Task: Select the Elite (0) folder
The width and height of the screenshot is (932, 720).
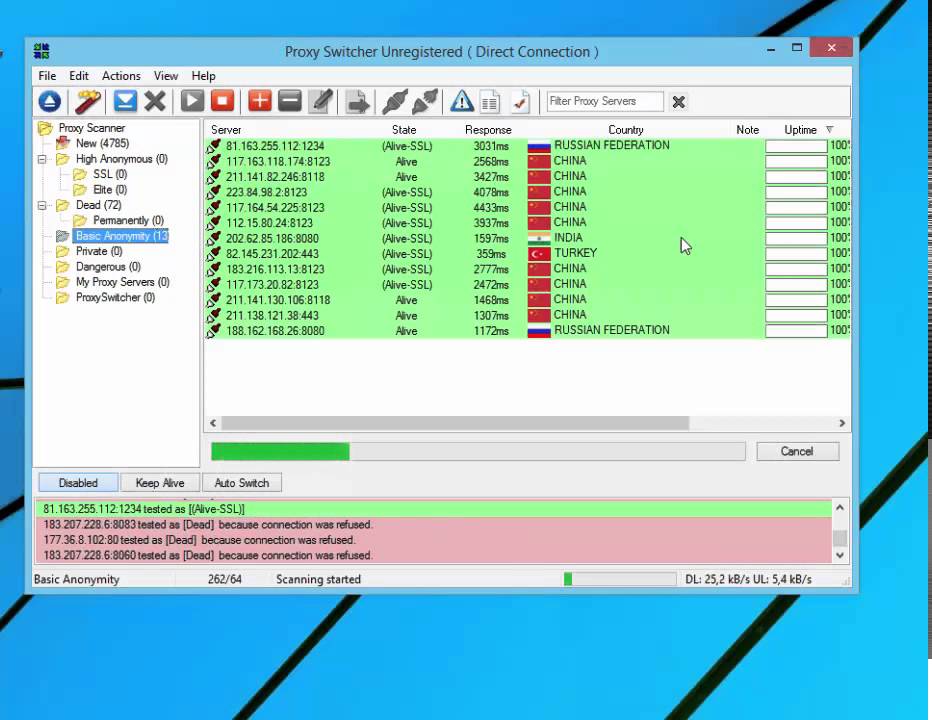Action: 110,190
